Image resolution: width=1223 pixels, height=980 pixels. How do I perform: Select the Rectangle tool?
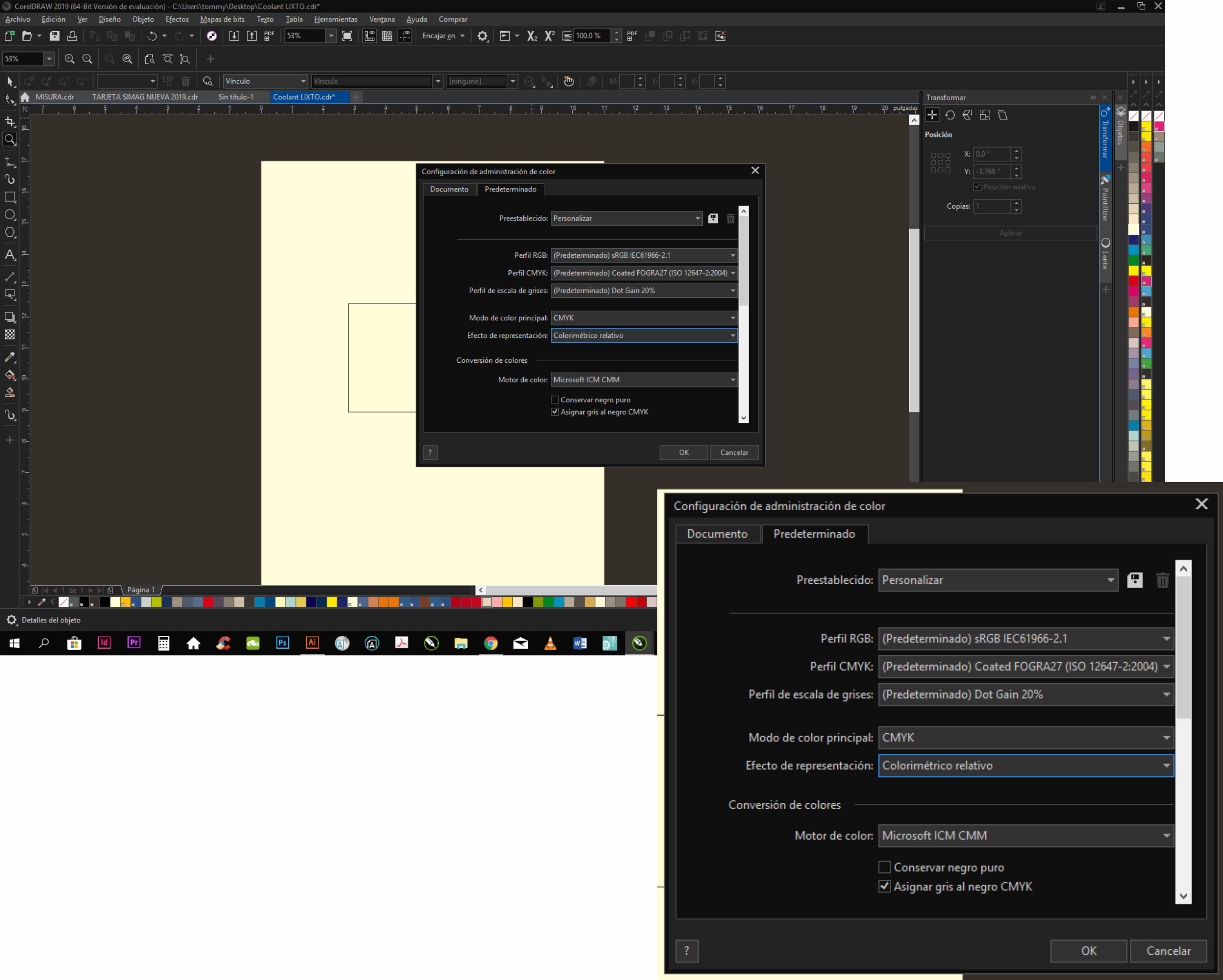[10, 197]
